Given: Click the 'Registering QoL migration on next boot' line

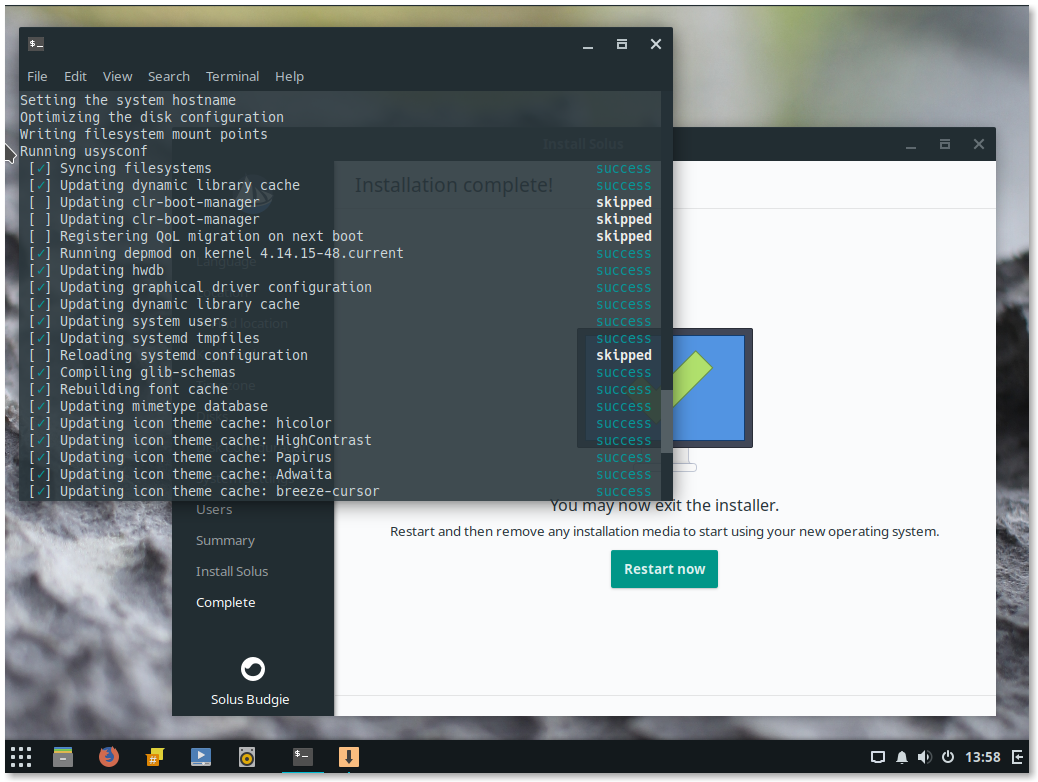Looking at the screenshot, I should pyautogui.click(x=212, y=236).
